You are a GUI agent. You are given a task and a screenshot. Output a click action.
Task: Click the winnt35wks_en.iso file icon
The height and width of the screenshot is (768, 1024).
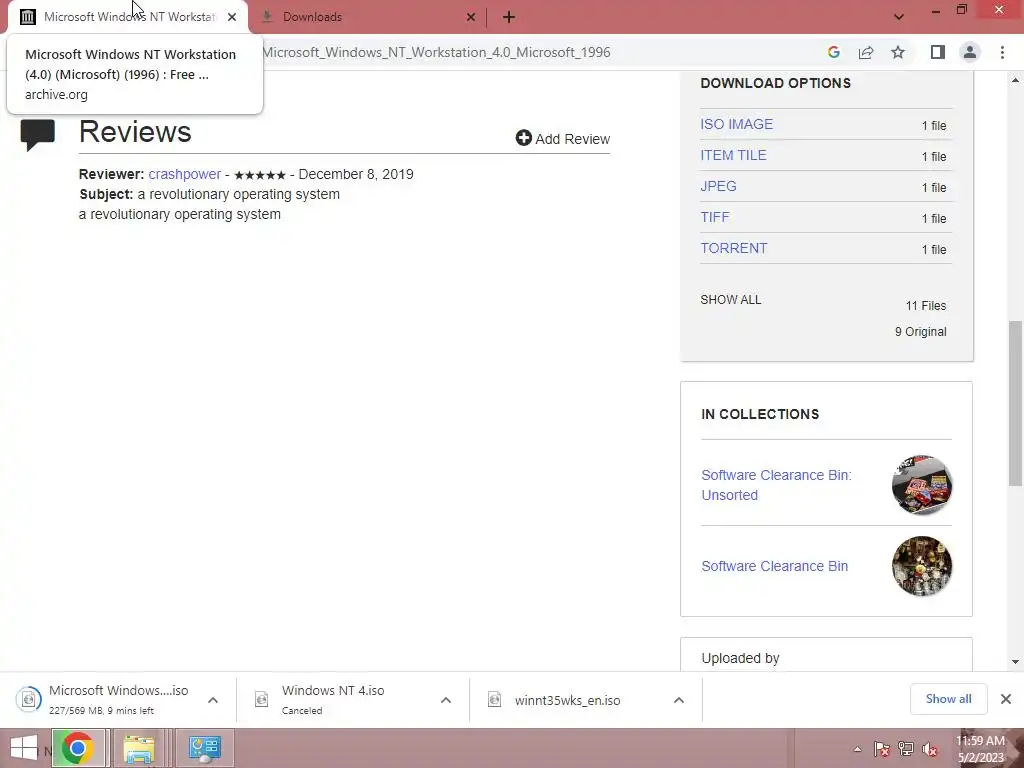coord(494,699)
